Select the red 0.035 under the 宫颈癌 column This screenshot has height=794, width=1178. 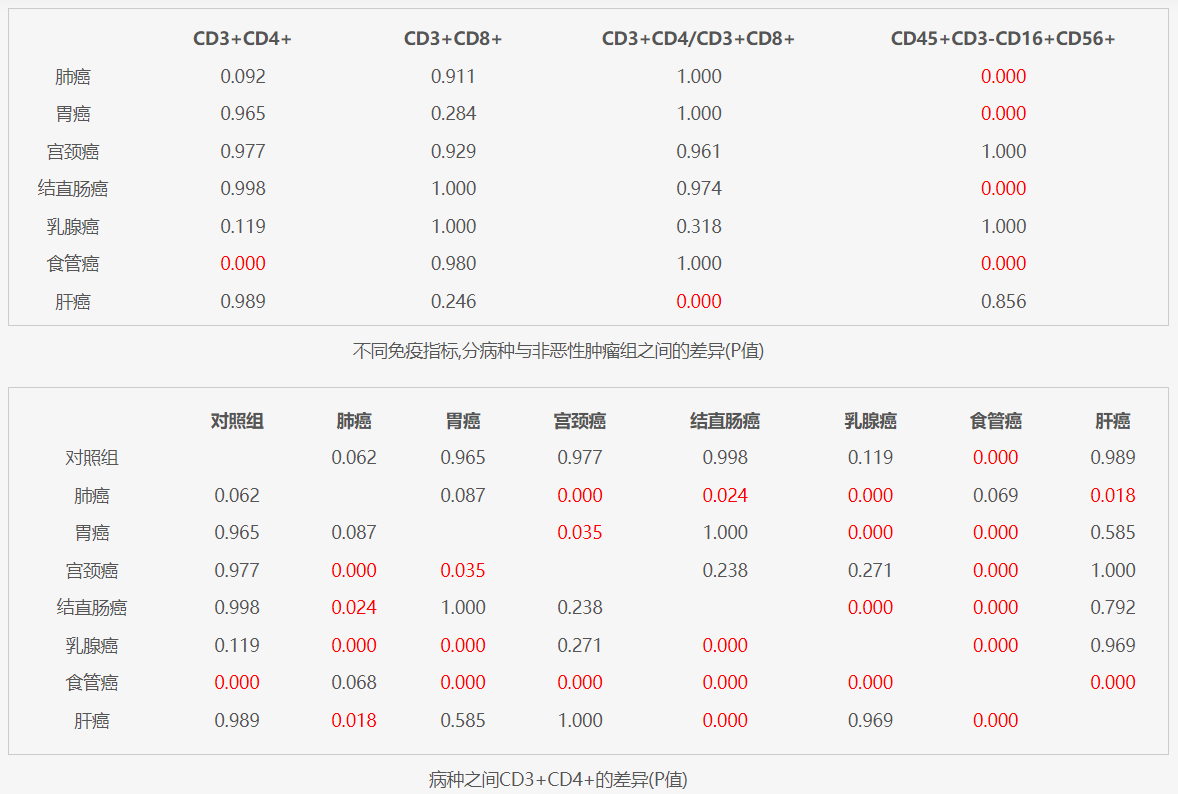[x=580, y=533]
